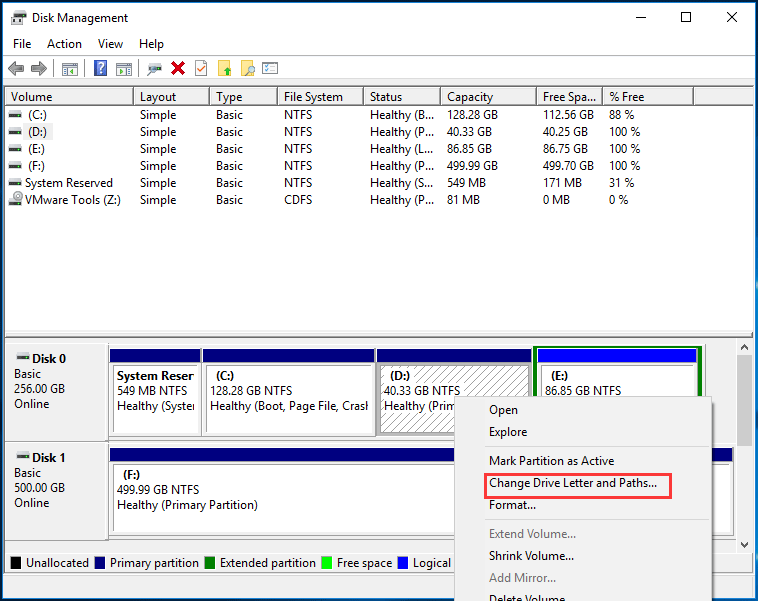The width and height of the screenshot is (758, 601).
Task: Click Shrink Volume in context menu
Action: click(531, 556)
